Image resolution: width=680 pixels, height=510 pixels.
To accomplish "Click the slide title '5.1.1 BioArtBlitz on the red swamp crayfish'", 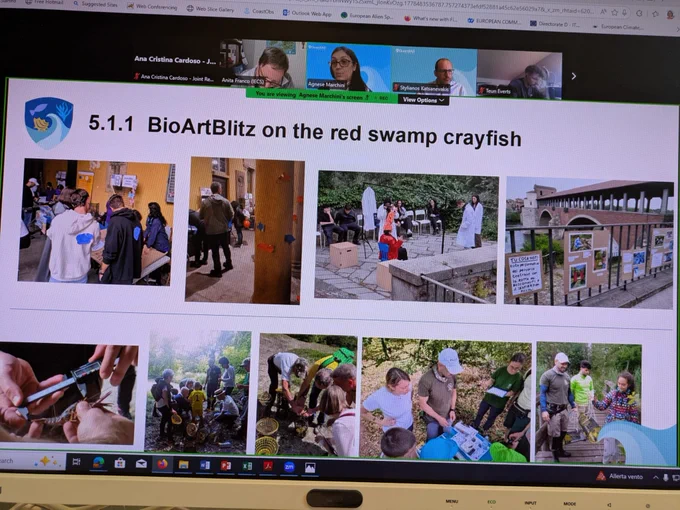I will tap(305, 131).
